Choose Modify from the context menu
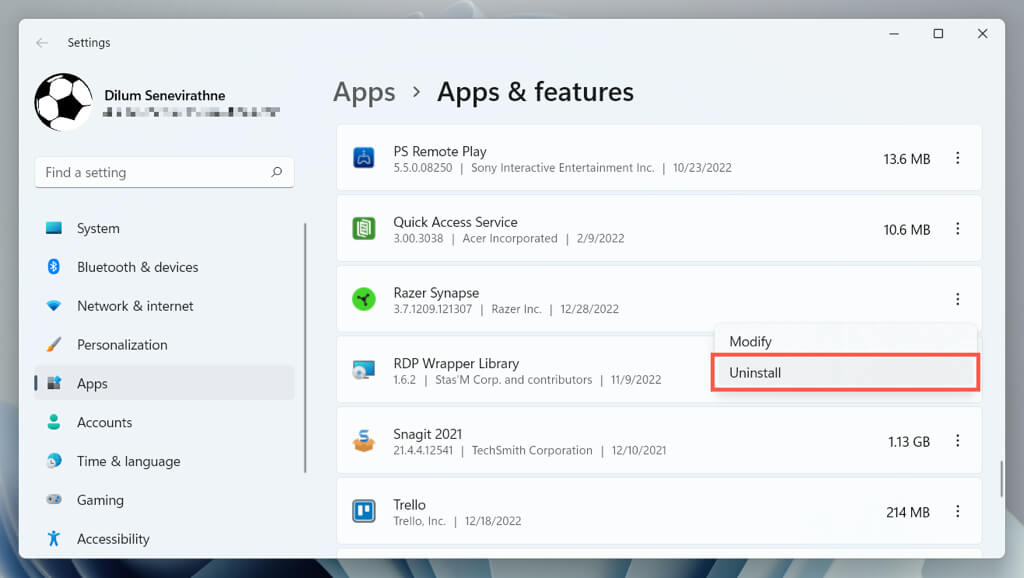 click(751, 342)
